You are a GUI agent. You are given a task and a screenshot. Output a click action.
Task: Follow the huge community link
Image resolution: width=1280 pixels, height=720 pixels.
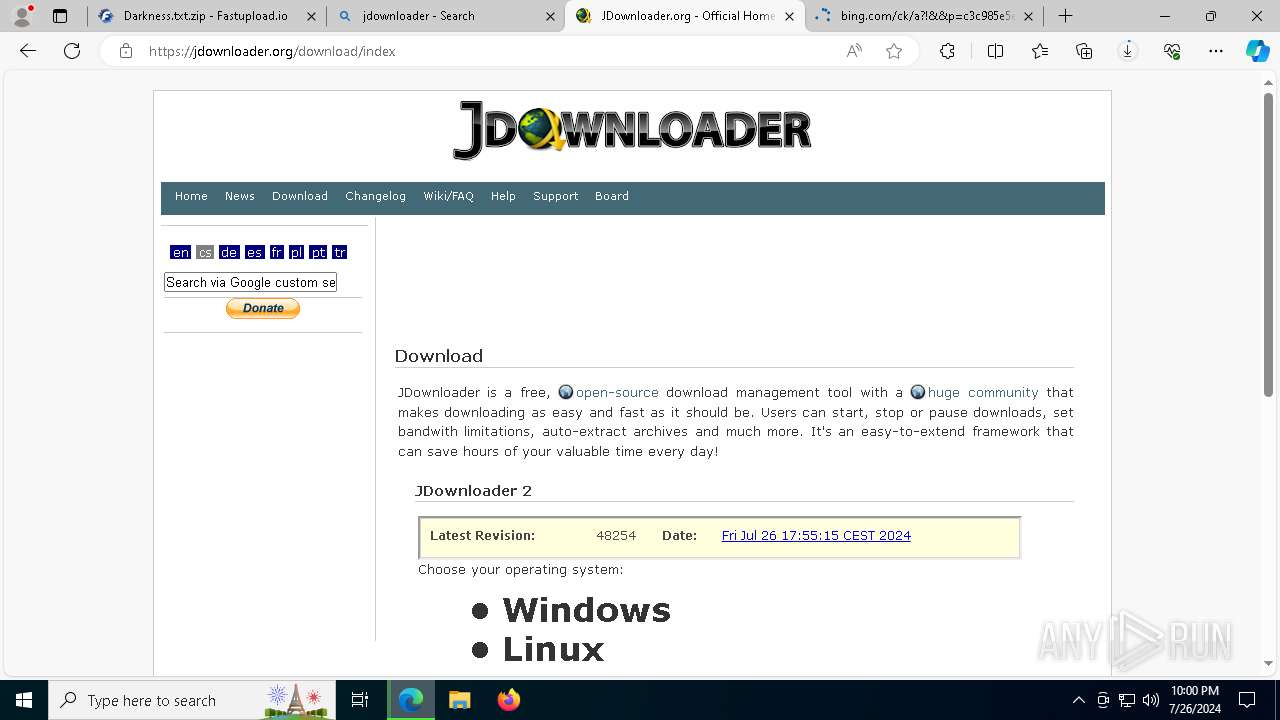click(x=983, y=392)
